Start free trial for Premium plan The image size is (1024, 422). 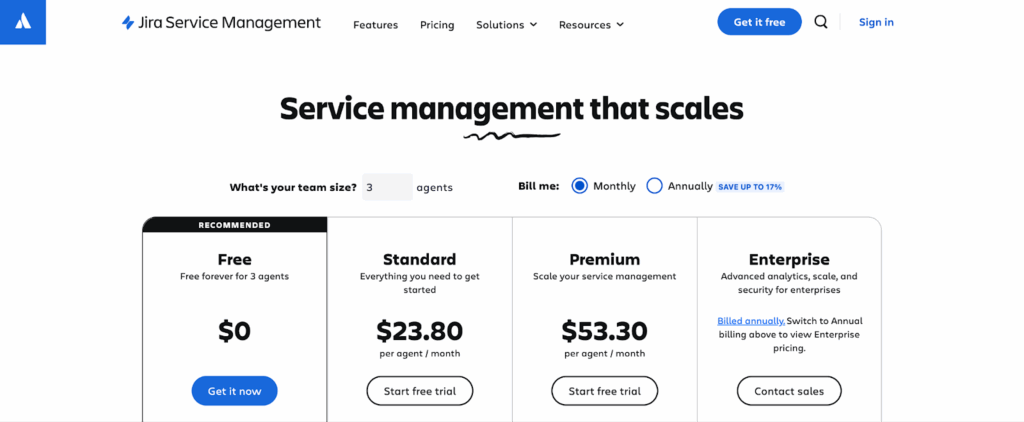[x=604, y=391]
